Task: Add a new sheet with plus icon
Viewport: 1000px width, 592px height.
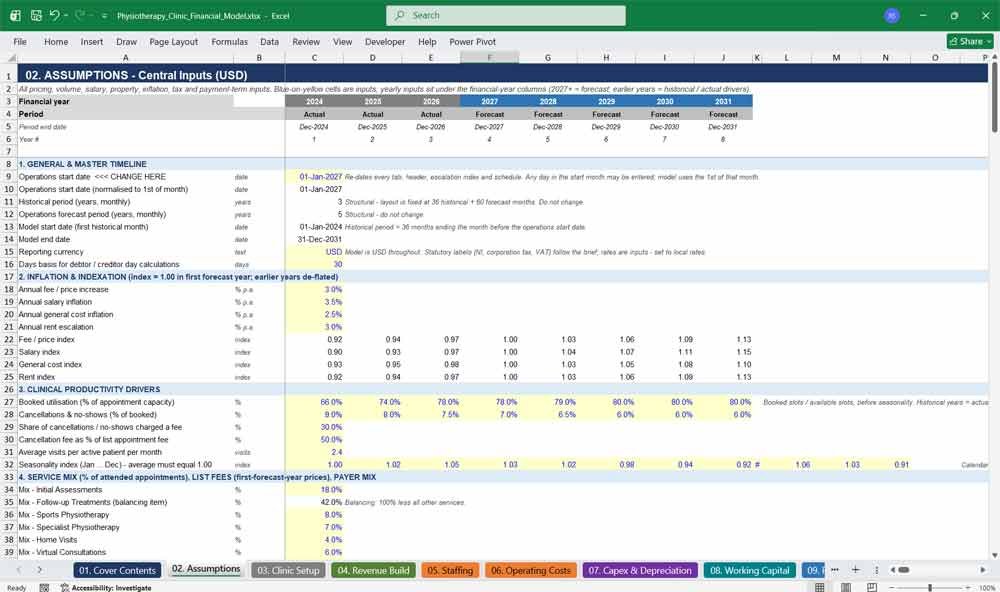Action: [x=856, y=570]
